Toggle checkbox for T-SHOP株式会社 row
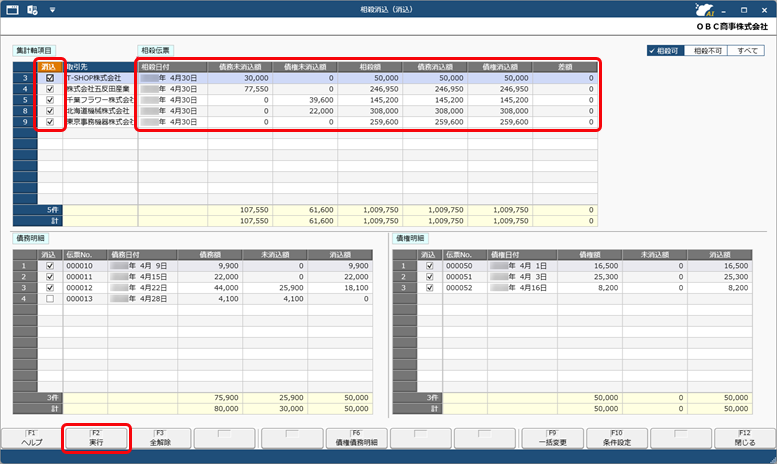Screen dimensions: 777x464 pyautogui.click(x=50, y=78)
